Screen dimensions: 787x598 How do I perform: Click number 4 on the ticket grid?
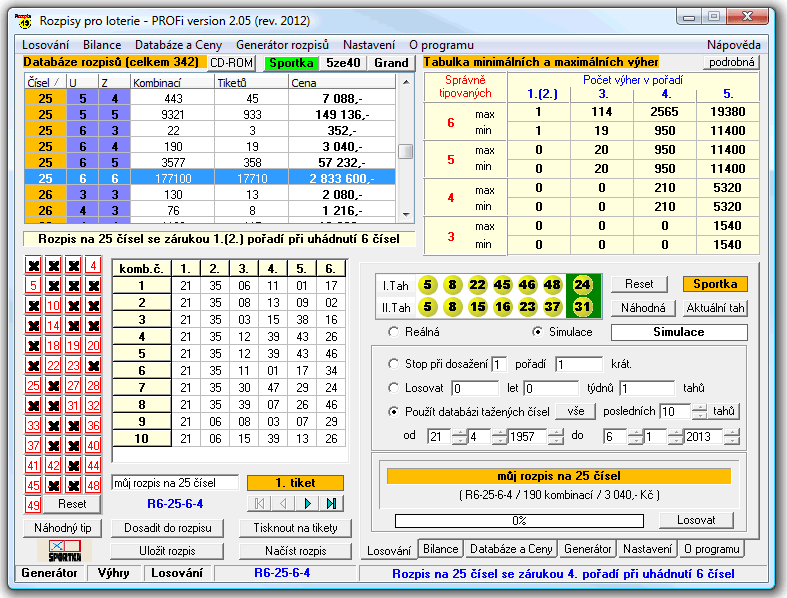(x=92, y=265)
